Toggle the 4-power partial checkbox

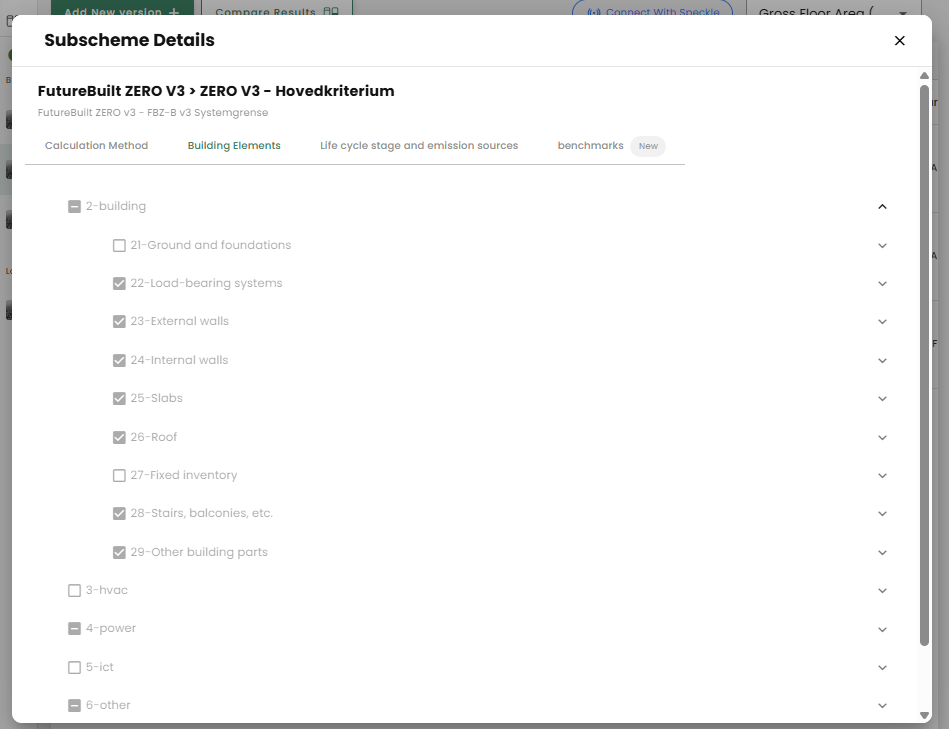click(74, 629)
